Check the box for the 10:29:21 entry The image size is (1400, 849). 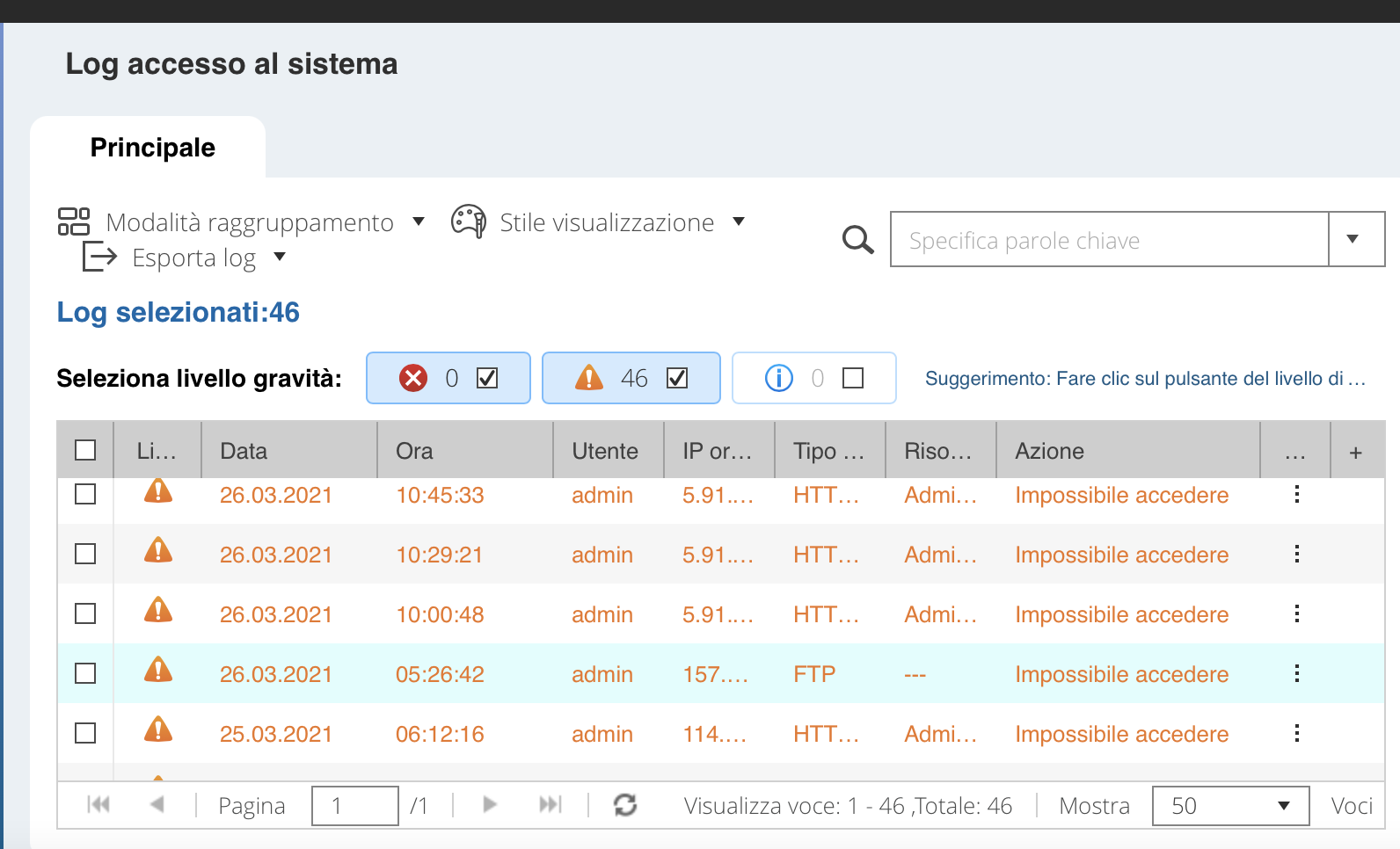point(85,555)
